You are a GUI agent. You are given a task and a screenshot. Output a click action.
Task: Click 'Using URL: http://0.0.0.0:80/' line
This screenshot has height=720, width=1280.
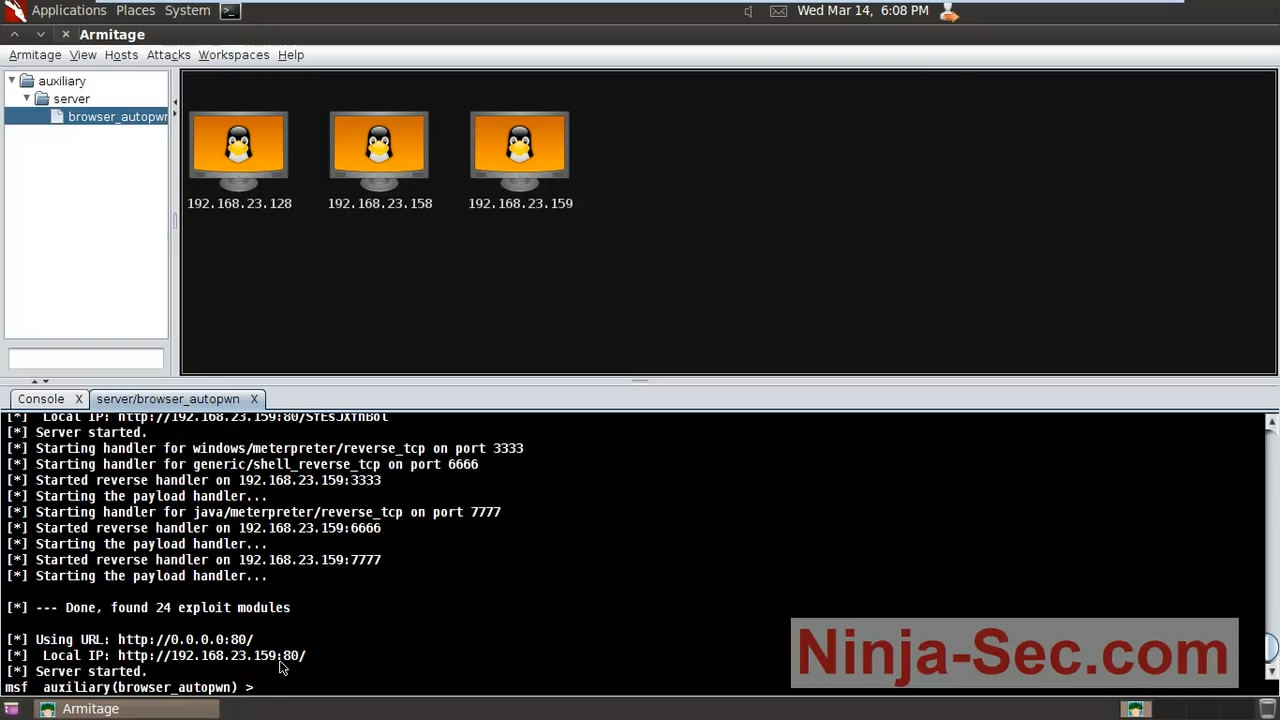(x=130, y=640)
